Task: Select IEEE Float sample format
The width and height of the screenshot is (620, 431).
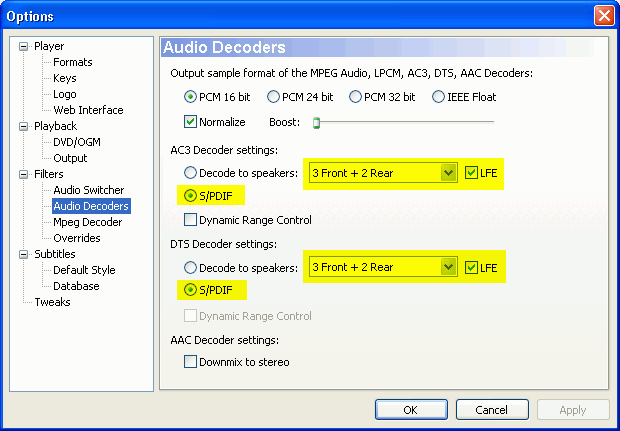Action: point(439,97)
